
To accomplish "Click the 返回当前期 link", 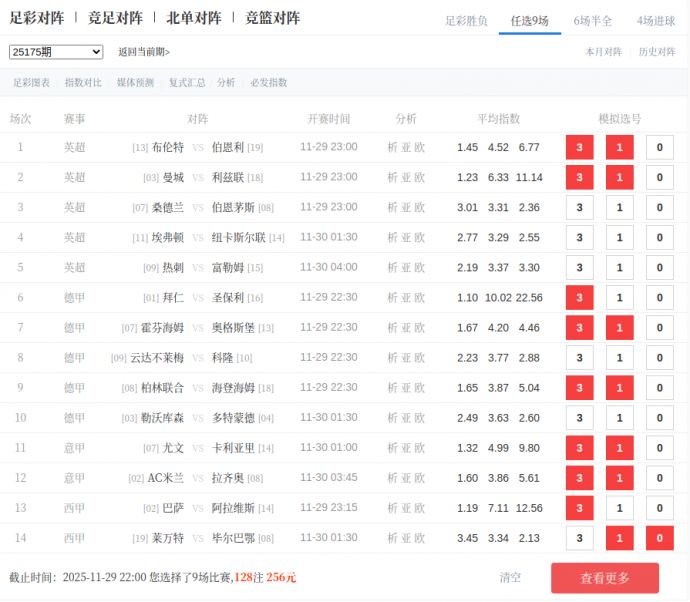I will (144, 52).
